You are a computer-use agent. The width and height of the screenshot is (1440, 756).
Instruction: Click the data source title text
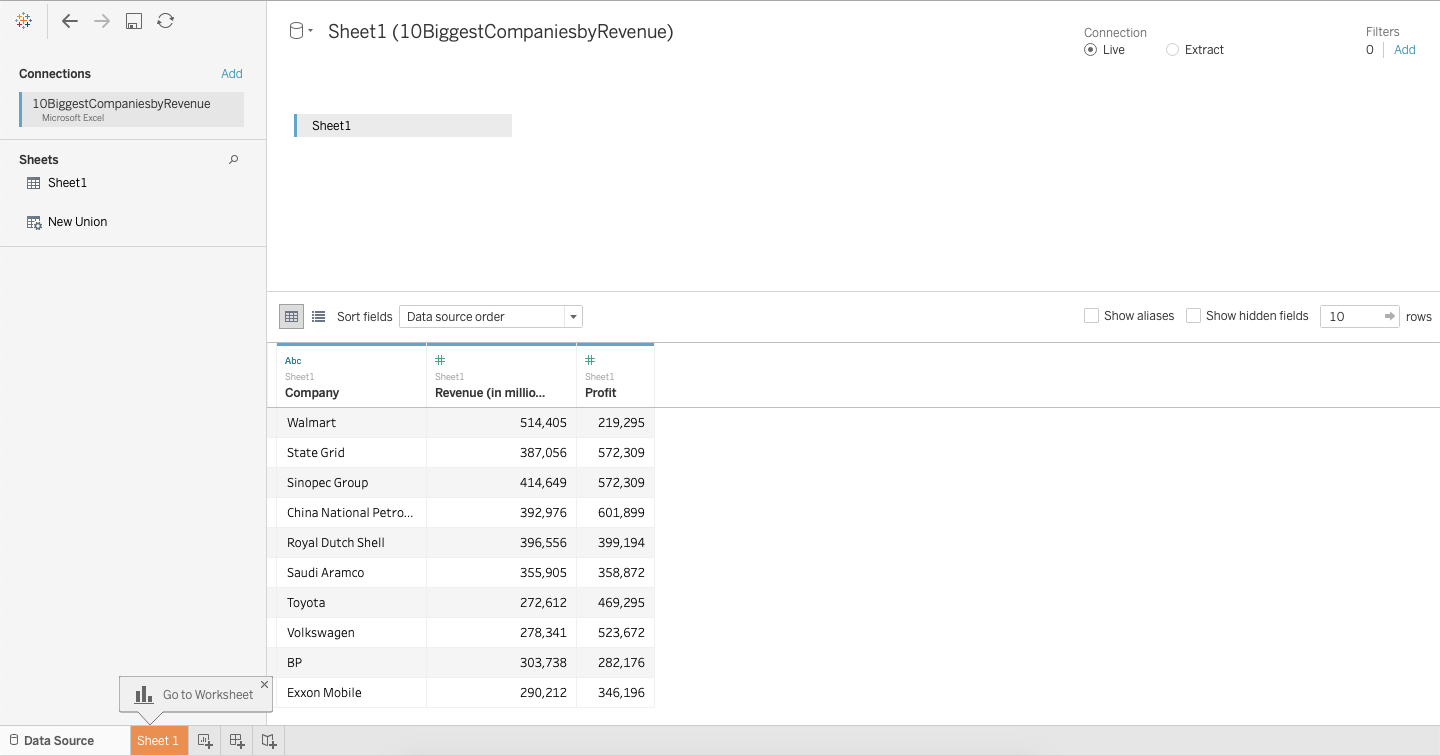(500, 32)
